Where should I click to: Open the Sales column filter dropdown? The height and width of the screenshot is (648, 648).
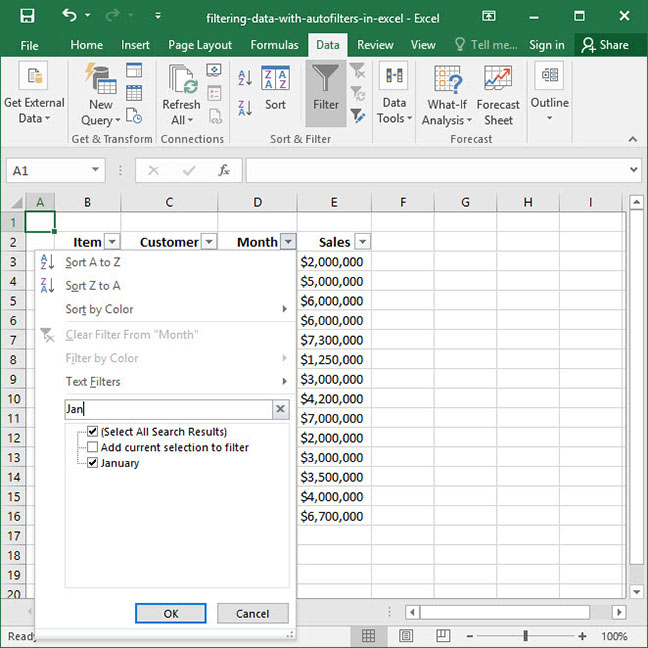click(x=362, y=242)
